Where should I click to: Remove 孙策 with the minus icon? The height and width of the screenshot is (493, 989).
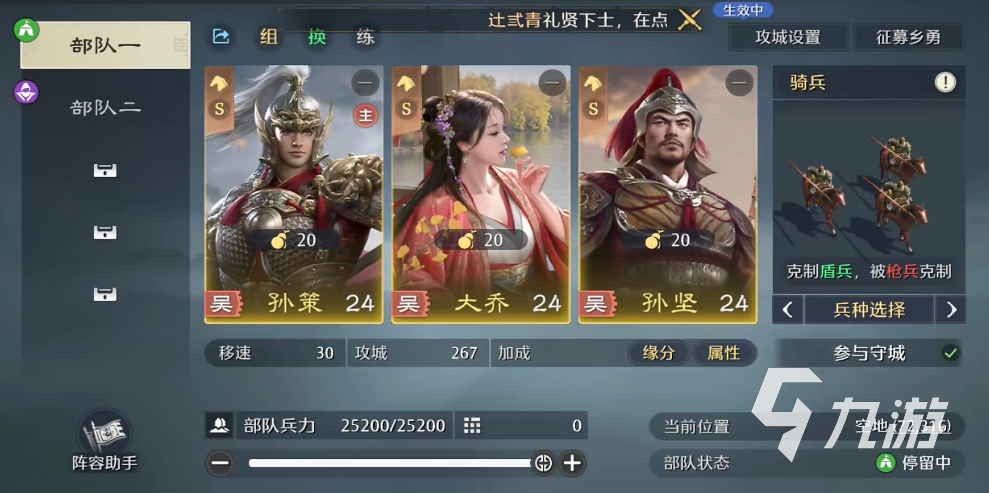[x=365, y=83]
